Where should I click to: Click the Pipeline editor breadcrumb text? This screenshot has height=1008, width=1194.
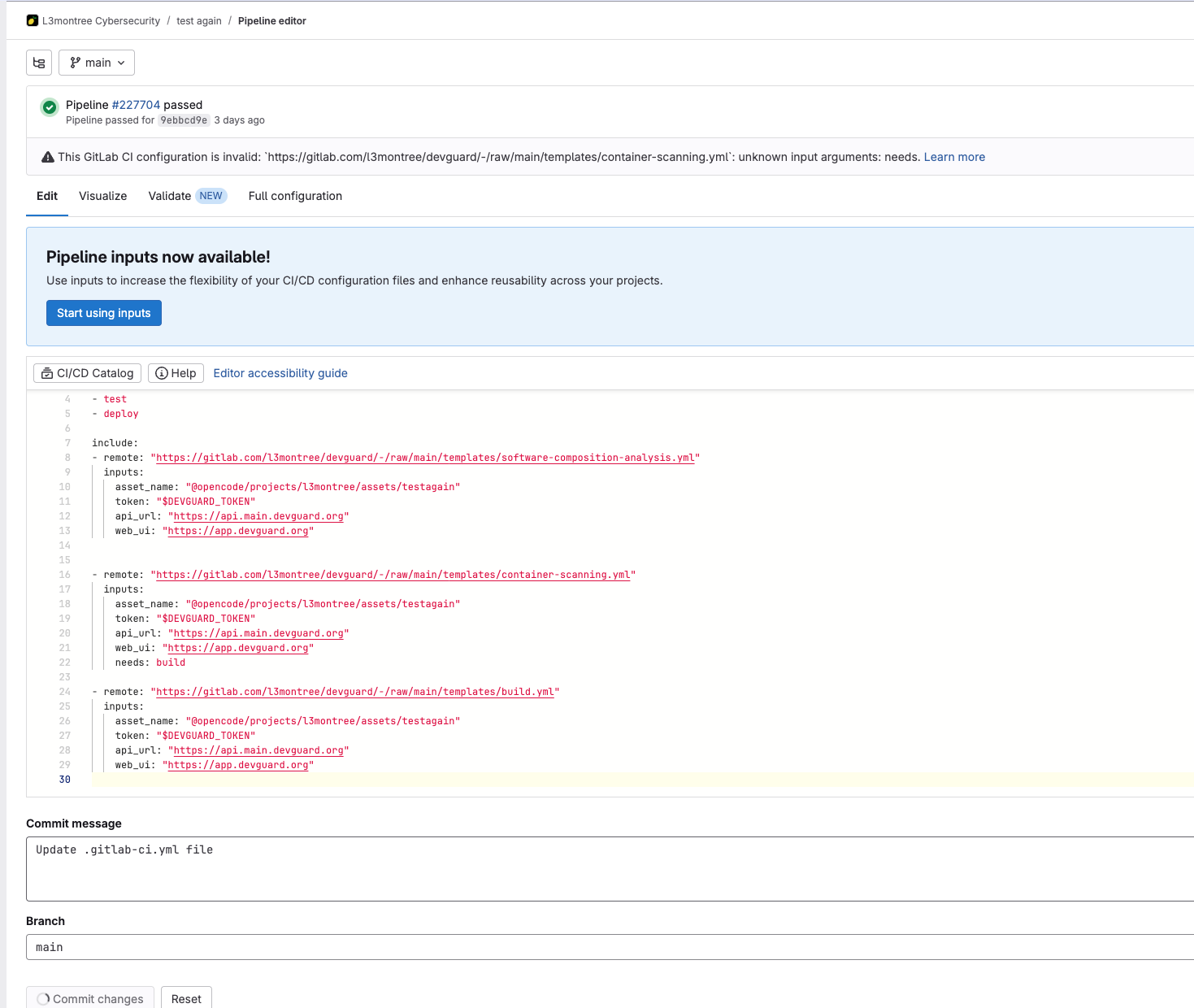click(x=272, y=21)
